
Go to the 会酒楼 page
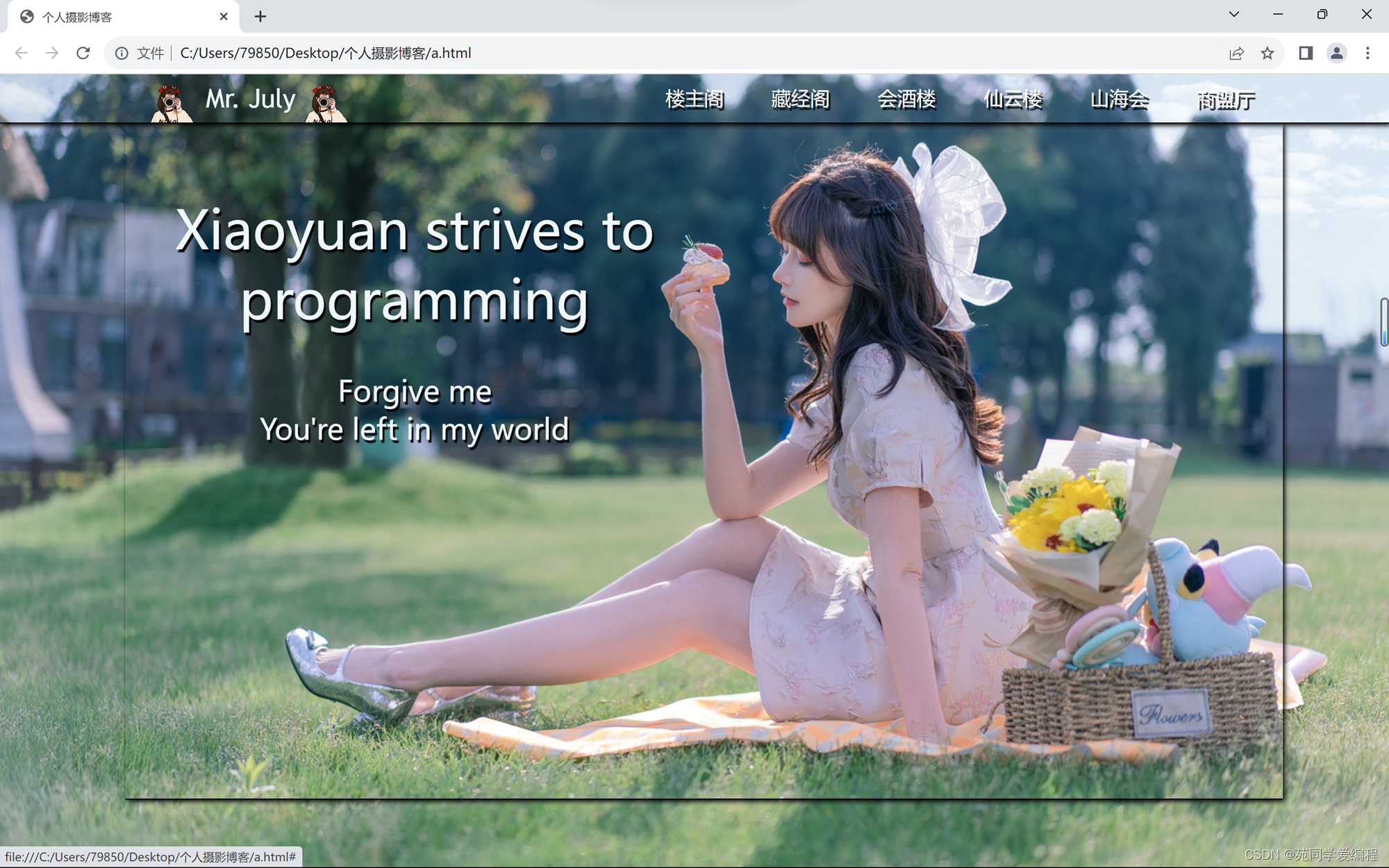[x=906, y=99]
